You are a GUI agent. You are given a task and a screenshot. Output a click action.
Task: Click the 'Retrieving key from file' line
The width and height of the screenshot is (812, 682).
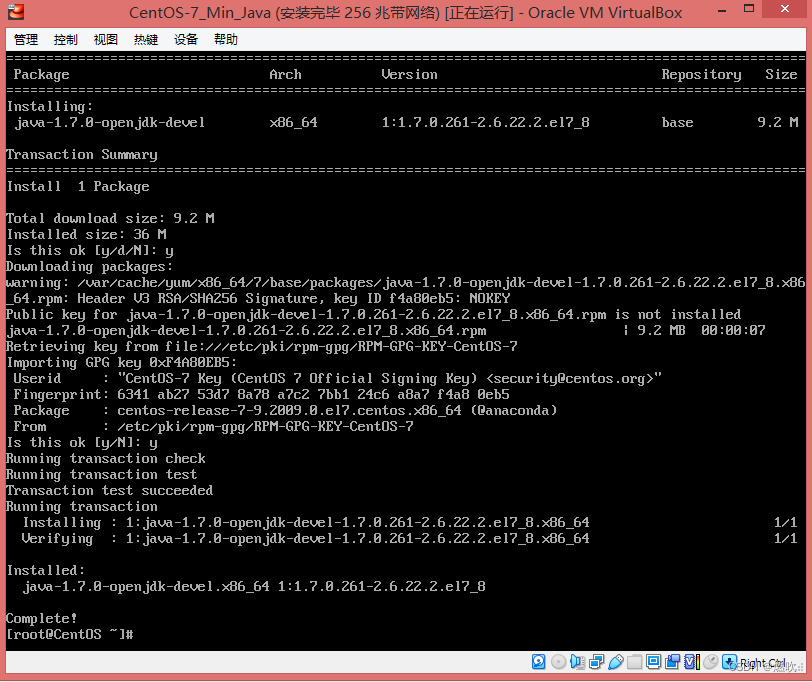(x=262, y=346)
